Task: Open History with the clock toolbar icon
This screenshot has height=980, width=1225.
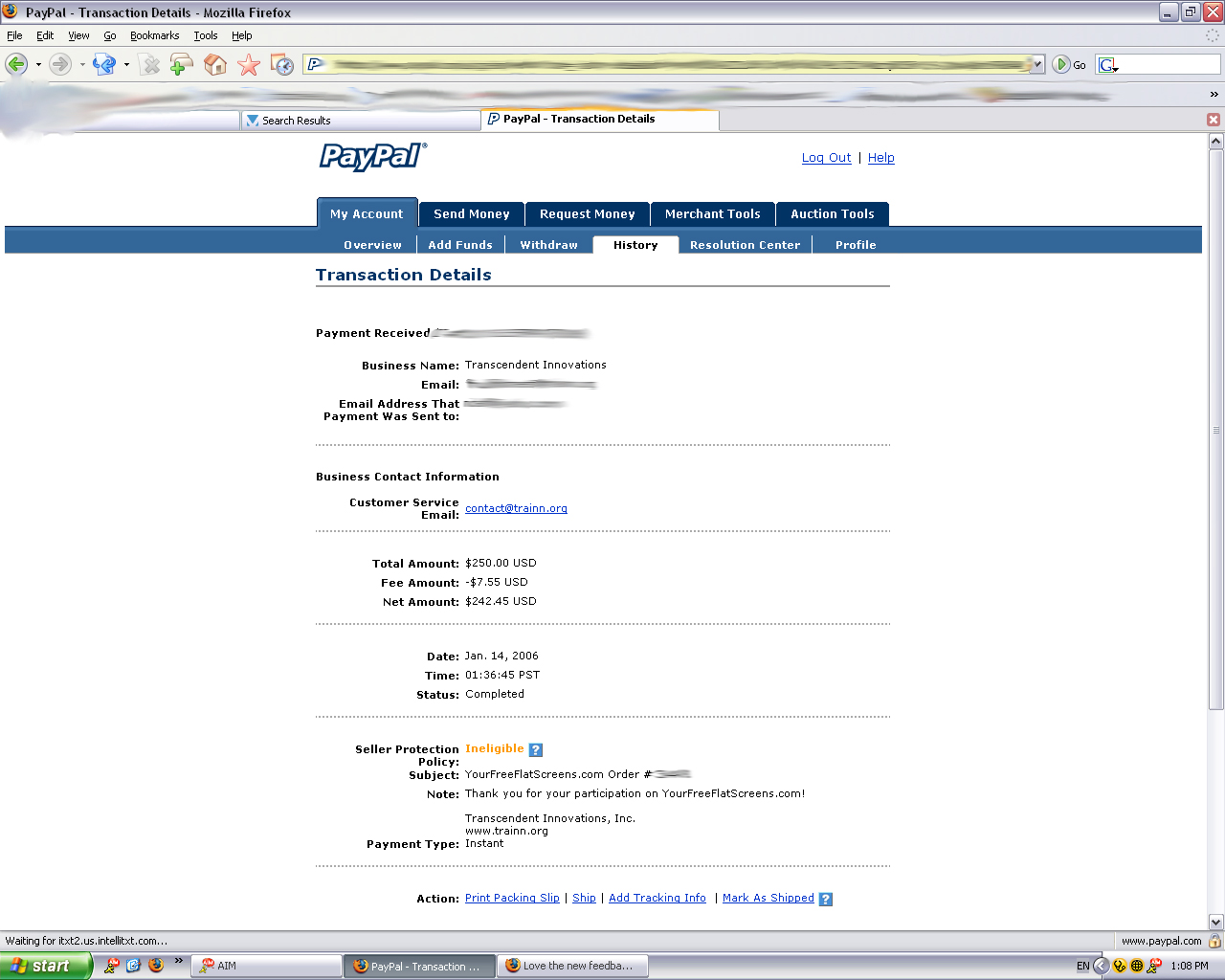Action: pyautogui.click(x=282, y=64)
